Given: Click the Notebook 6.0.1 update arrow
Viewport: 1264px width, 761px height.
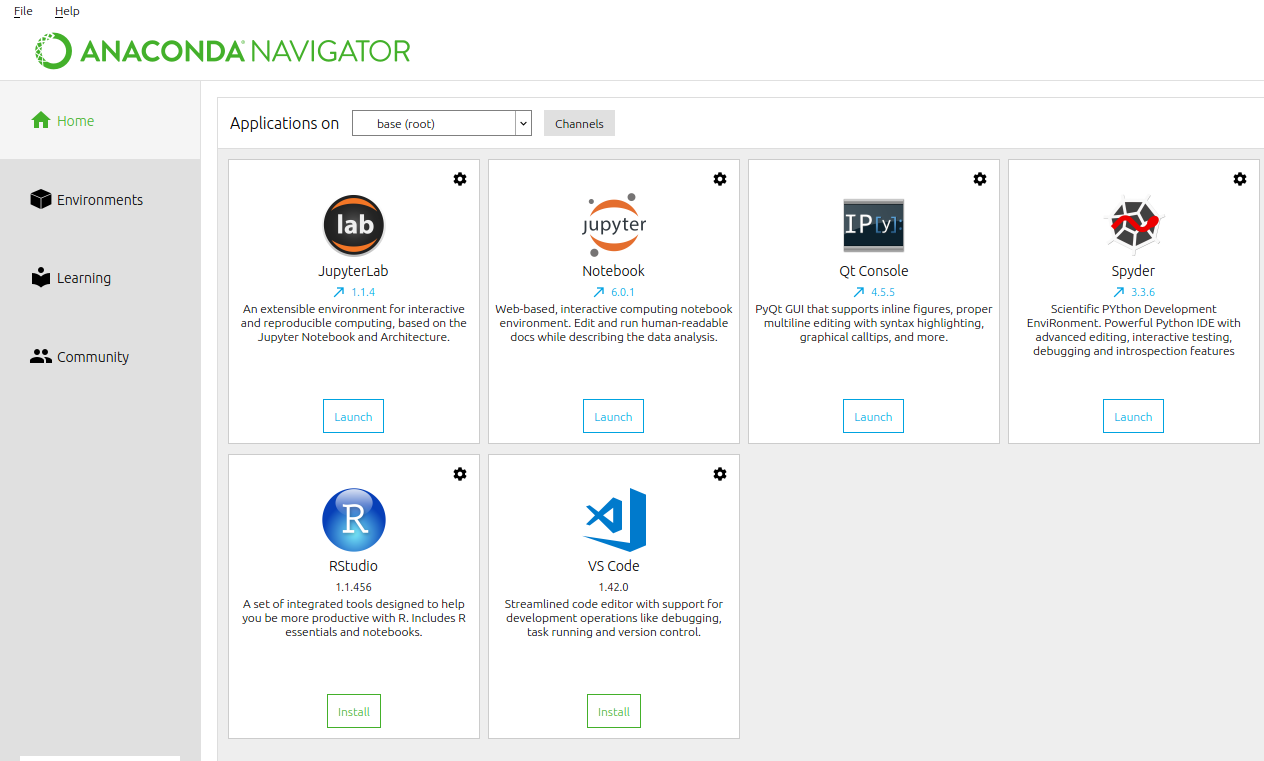Looking at the screenshot, I should pyautogui.click(x=599, y=293).
